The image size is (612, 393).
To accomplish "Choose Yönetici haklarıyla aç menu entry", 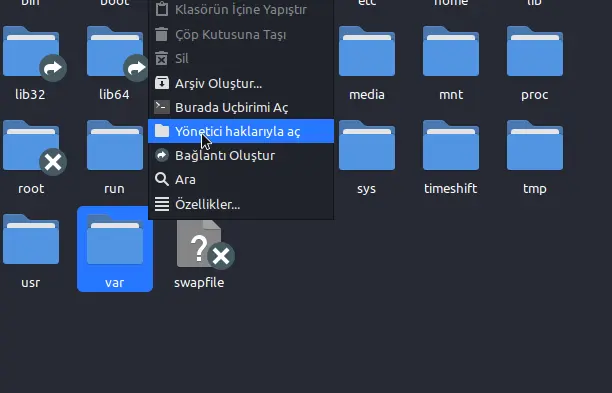I will pyautogui.click(x=241, y=131).
